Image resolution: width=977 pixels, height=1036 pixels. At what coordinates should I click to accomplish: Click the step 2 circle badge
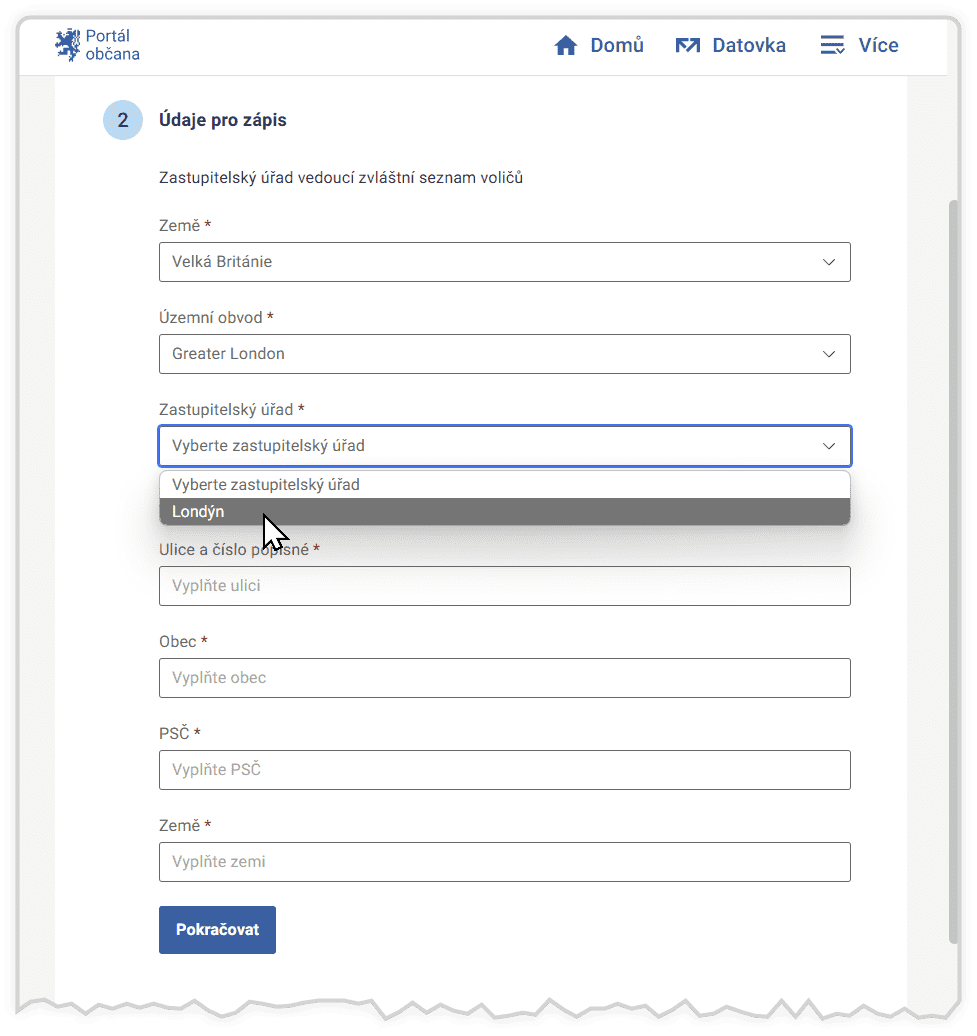[123, 120]
